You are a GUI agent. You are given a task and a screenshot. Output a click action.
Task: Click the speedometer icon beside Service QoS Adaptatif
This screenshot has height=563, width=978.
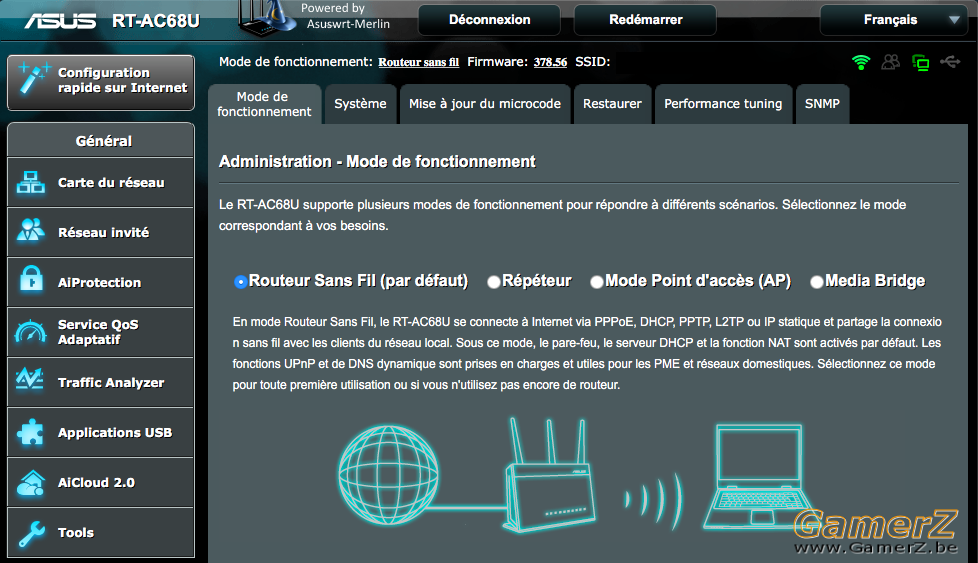click(31, 331)
